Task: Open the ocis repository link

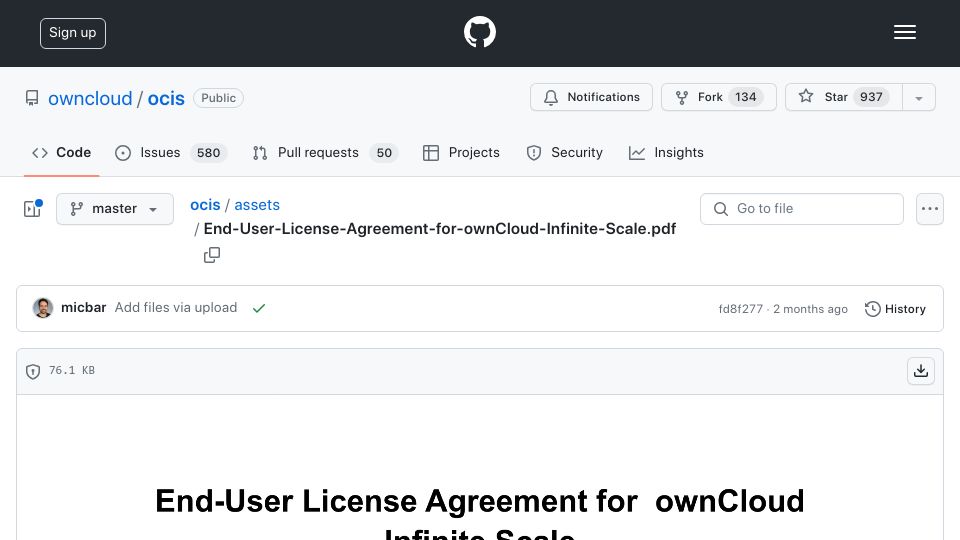Action: (x=166, y=99)
